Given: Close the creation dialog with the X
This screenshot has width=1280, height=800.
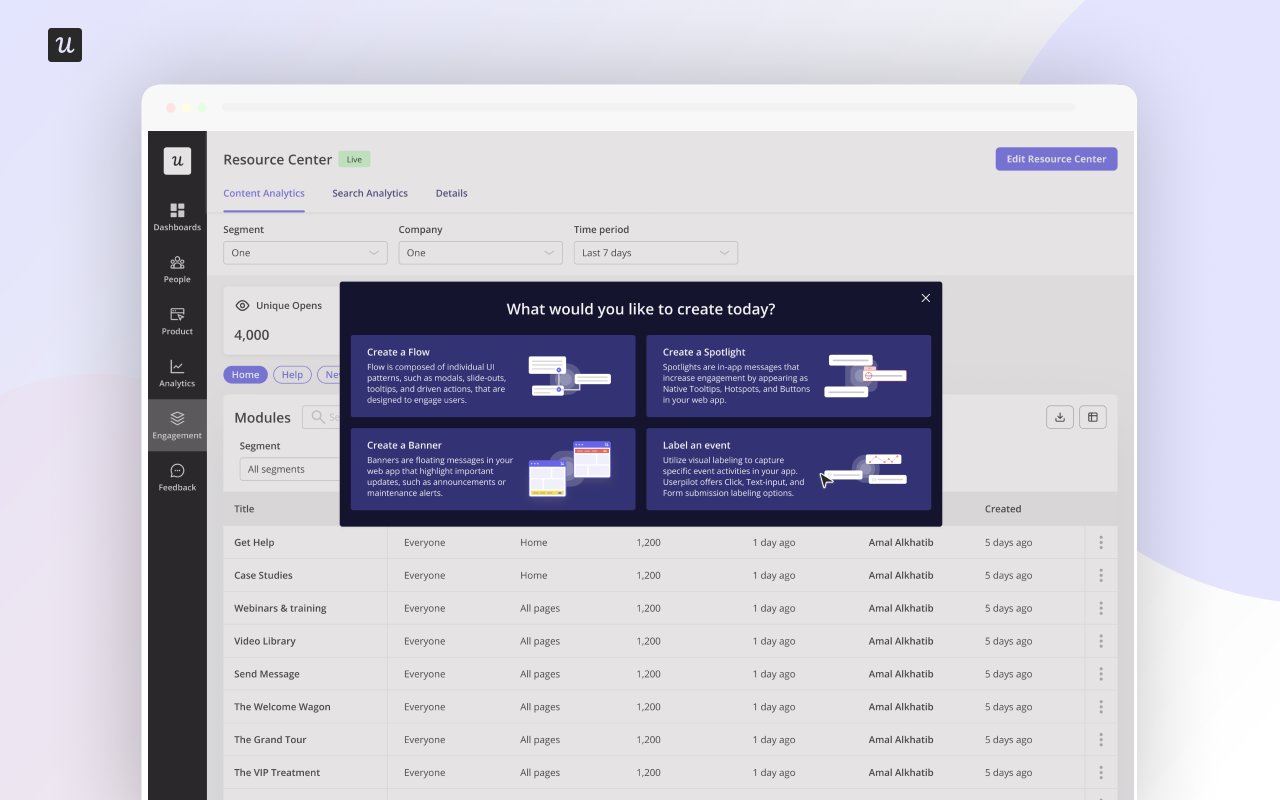Looking at the screenshot, I should [x=925, y=297].
